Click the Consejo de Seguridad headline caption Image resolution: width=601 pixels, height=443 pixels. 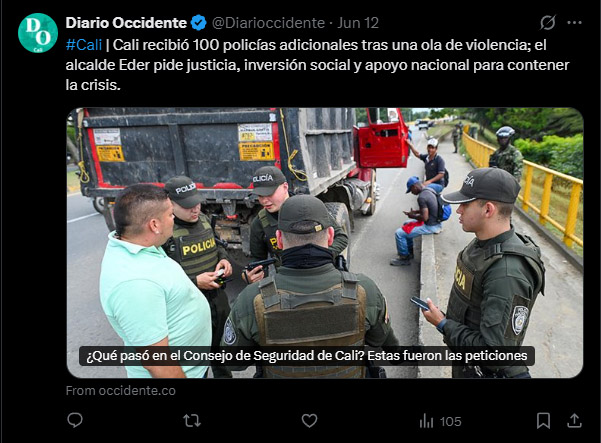coord(307,356)
